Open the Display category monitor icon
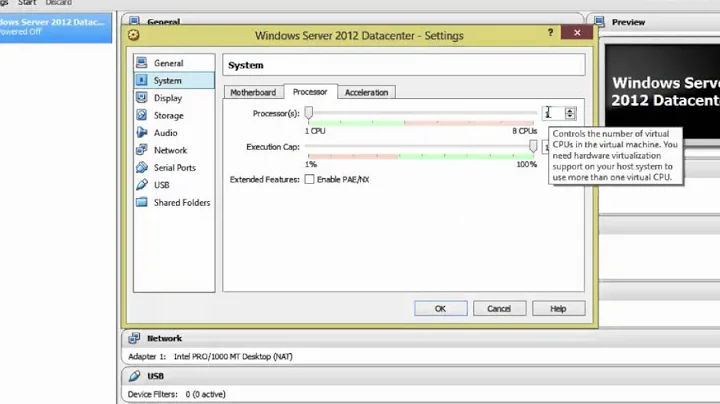Viewport: 720px width, 404px height. pos(142,98)
